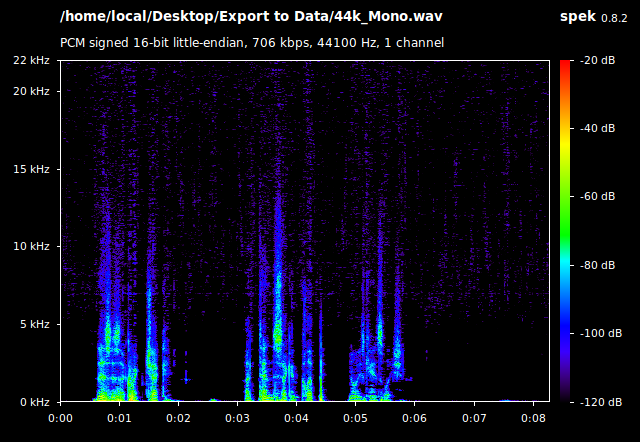Click the 10 kHz frequency label
This screenshot has width=640, height=442.
click(31, 247)
